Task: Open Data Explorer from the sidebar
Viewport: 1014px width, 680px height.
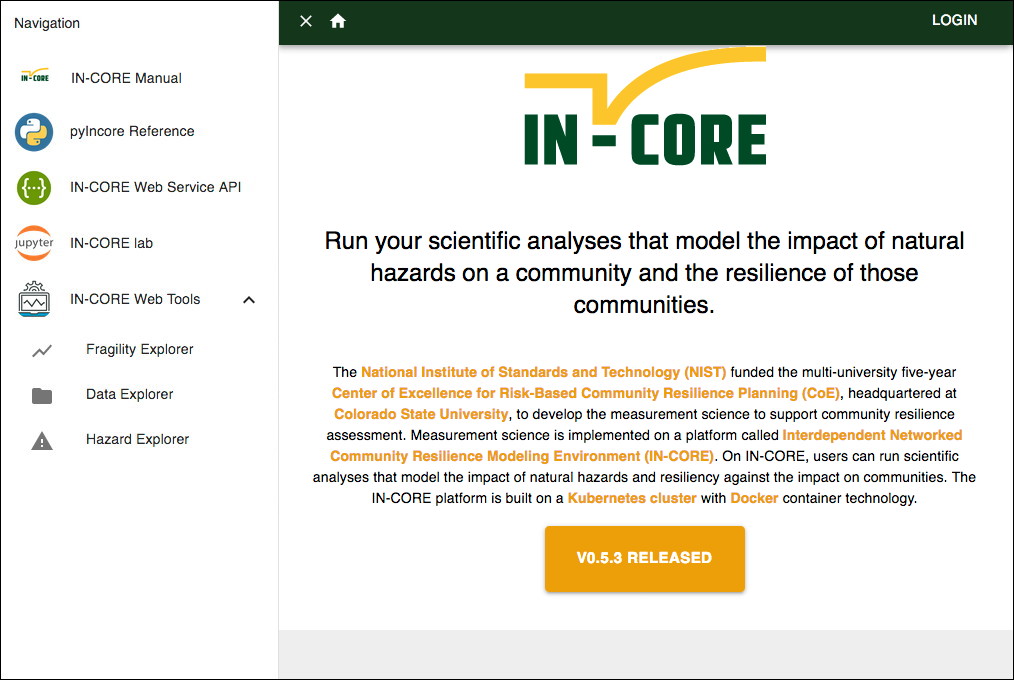Action: (x=129, y=394)
